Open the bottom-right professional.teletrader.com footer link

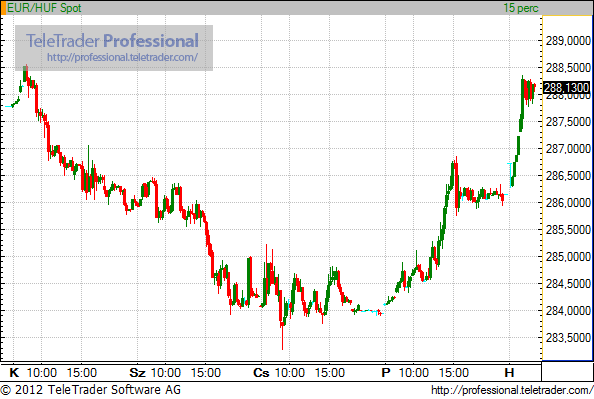pyautogui.click(x=512, y=390)
